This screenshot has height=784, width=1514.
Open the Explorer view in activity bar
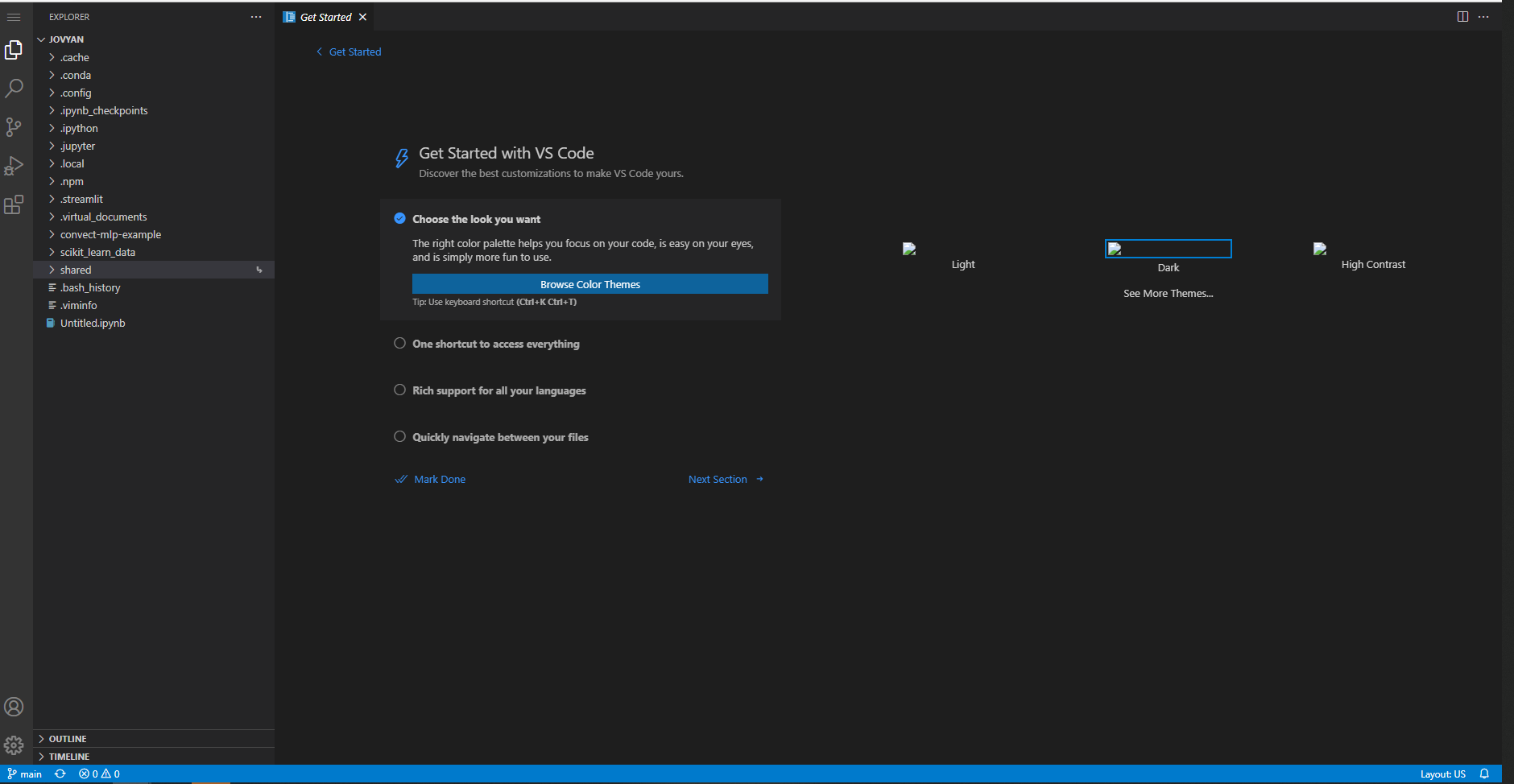point(14,50)
